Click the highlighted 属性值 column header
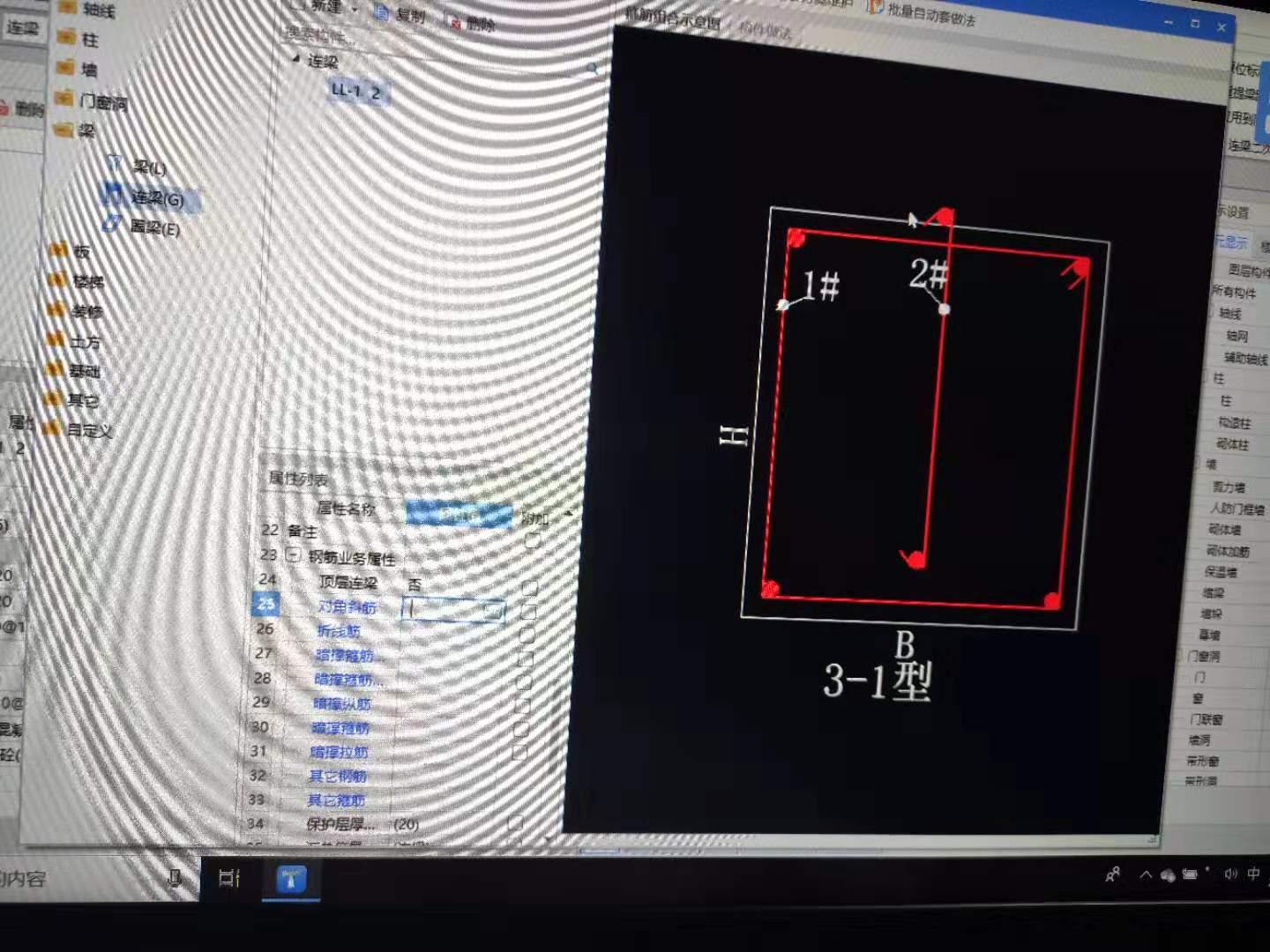Screen dimensions: 1270x952 [x=459, y=513]
